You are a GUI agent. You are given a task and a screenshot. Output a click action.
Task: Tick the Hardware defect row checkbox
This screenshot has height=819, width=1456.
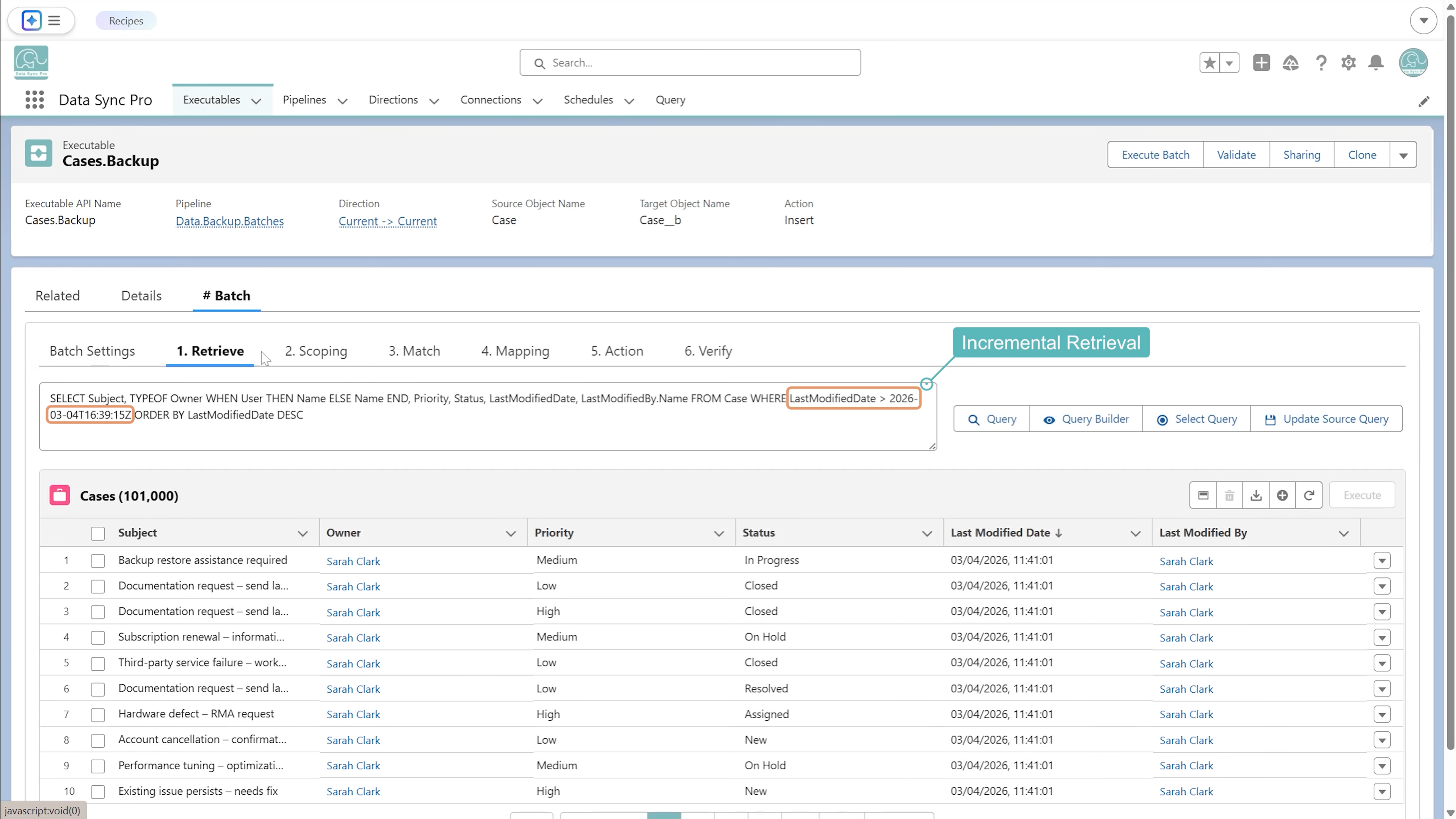(x=98, y=715)
